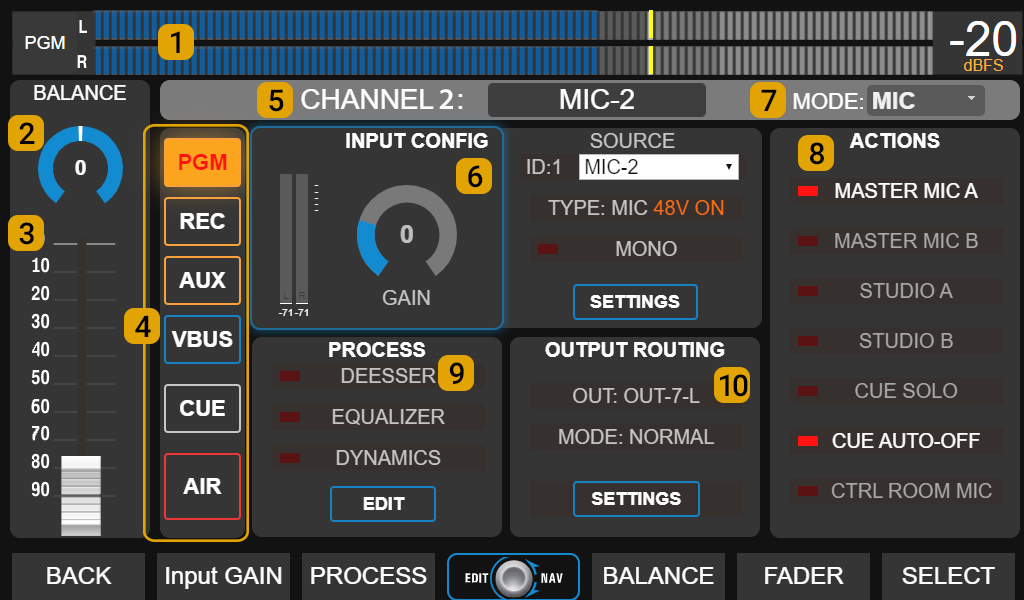Enable the VBUS button
Viewport: 1024px width, 600px height.
click(x=202, y=339)
